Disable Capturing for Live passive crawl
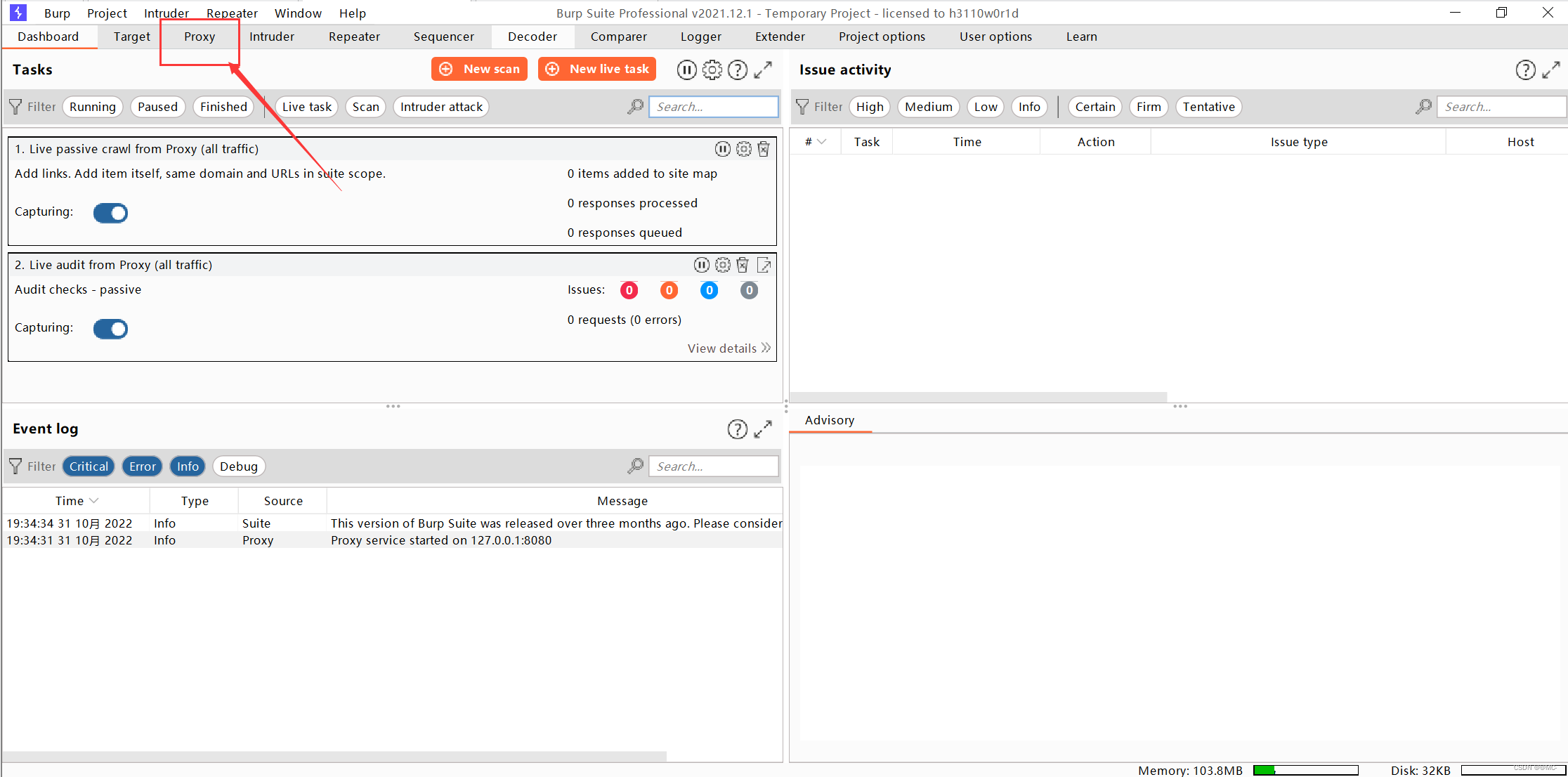Screen dimensions: 1568x777 tap(110, 213)
